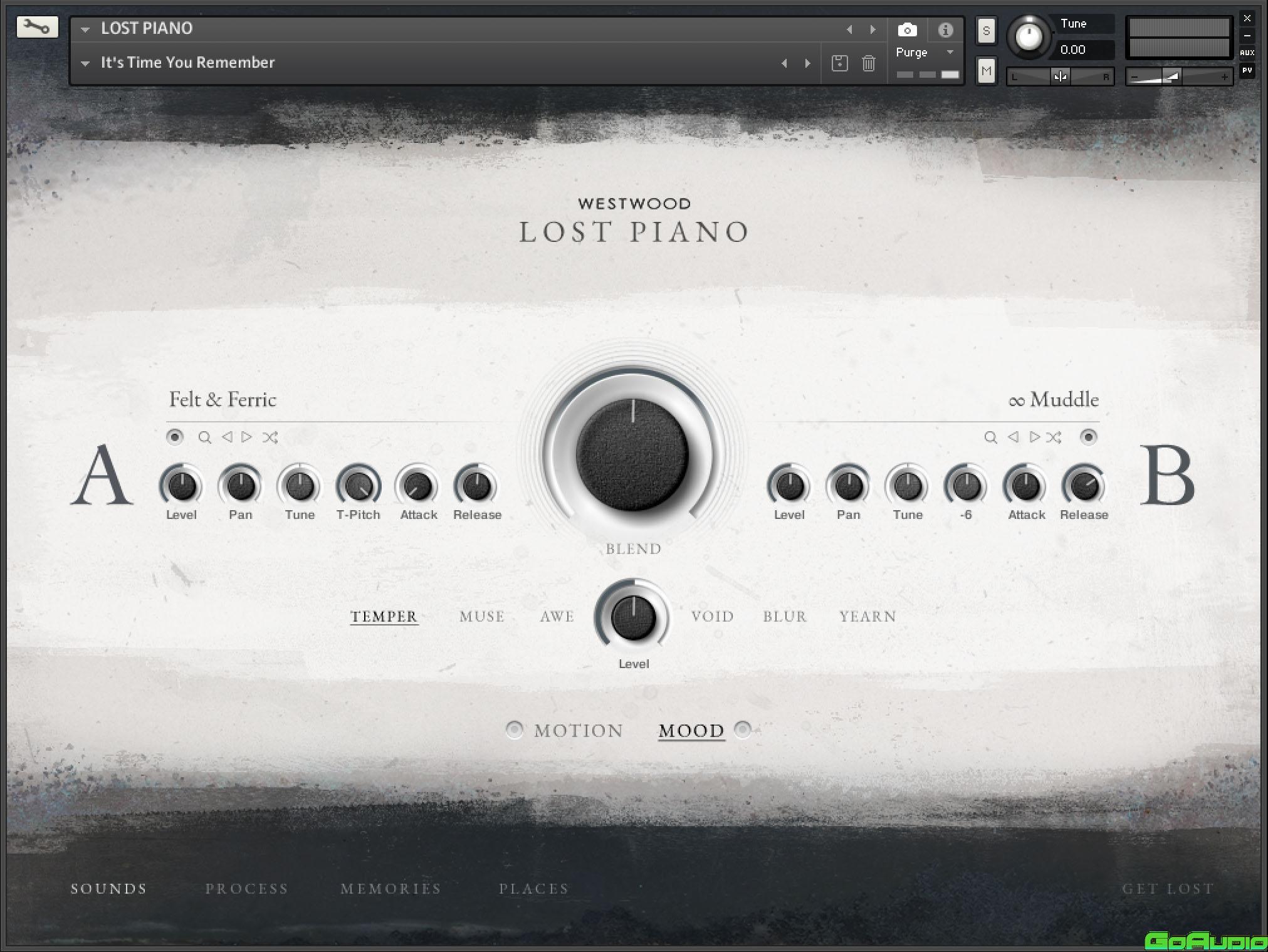This screenshot has height=952, width=1268.
Task: Select next sound arrow for layer B
Action: pyautogui.click(x=1034, y=437)
